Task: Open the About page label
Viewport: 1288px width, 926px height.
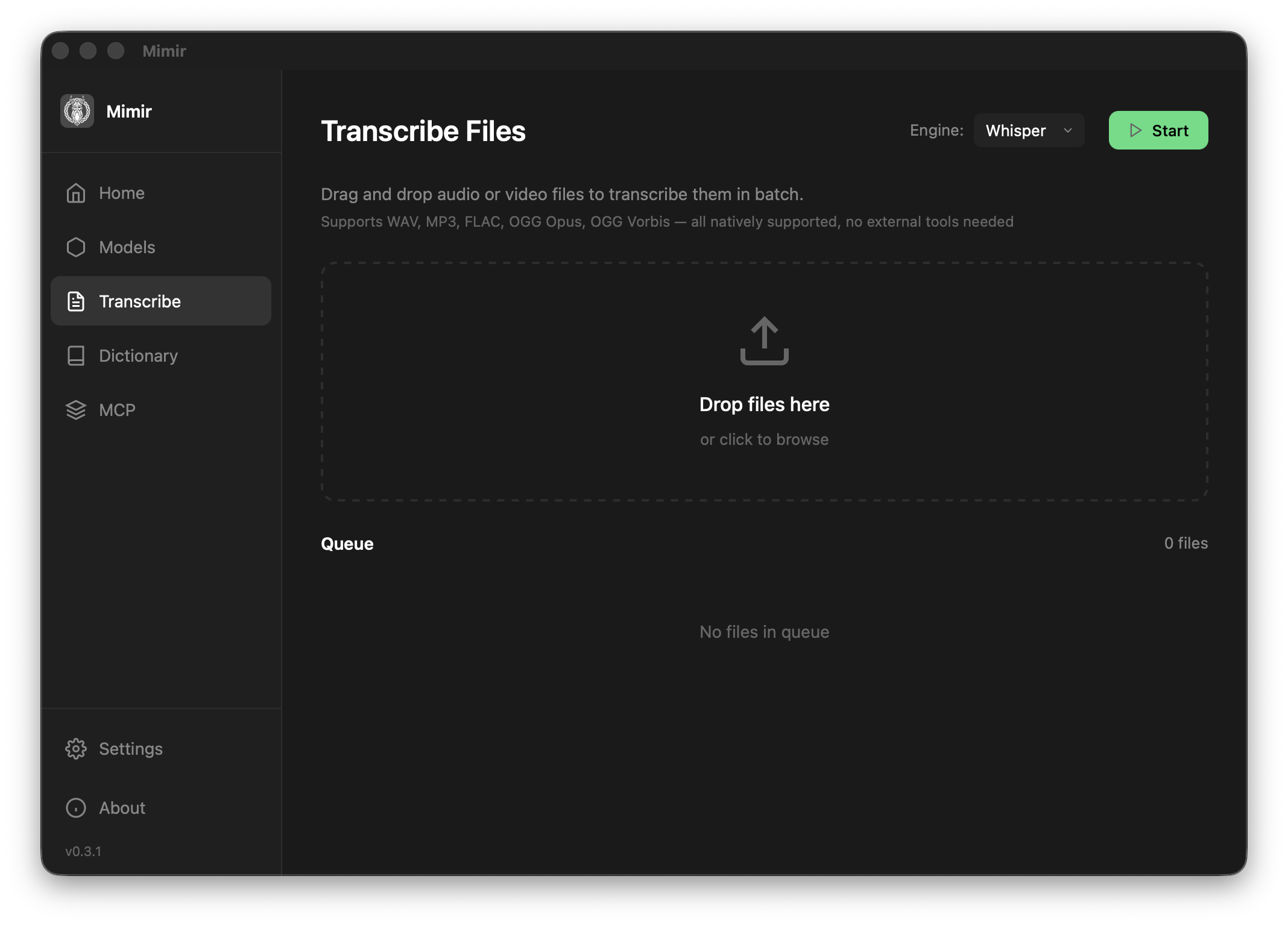Action: [122, 808]
